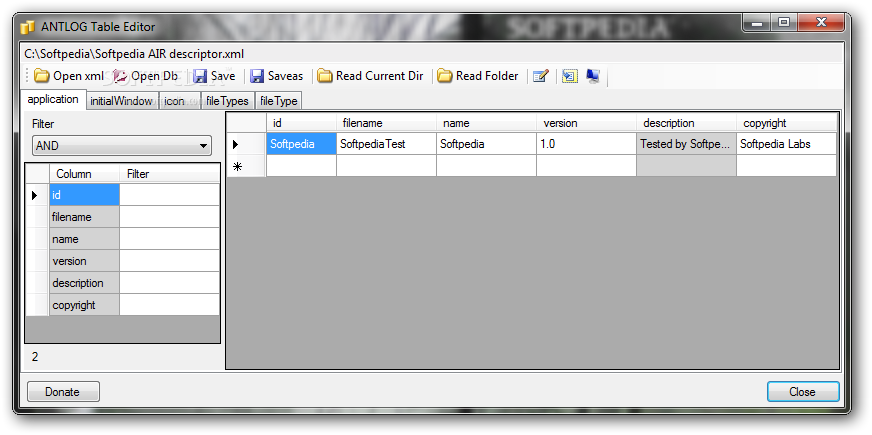The image size is (872, 435).
Task: Select the Softpedia Labs copyright cell
Action: [x=786, y=144]
